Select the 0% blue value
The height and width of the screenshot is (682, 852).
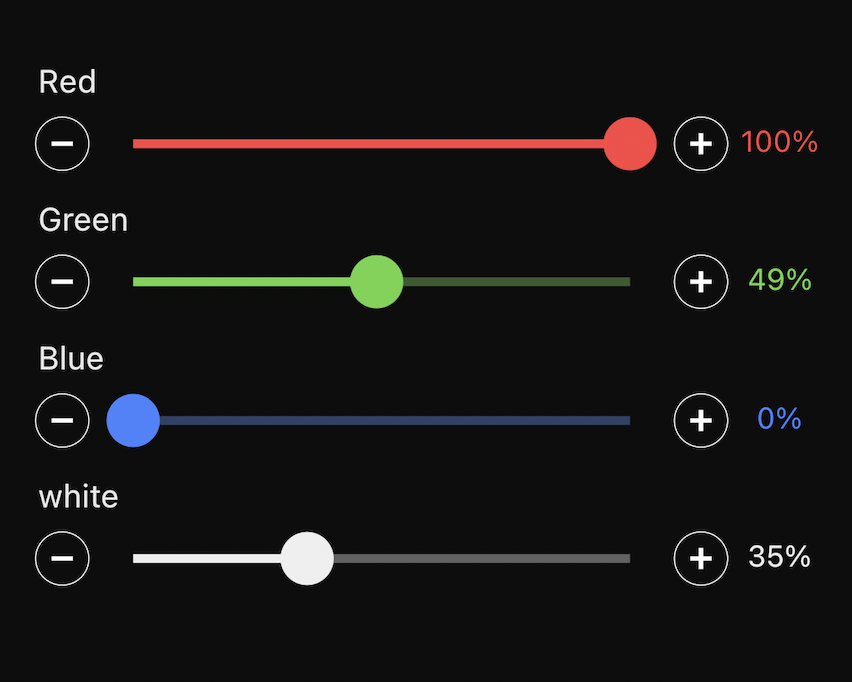[x=779, y=419]
